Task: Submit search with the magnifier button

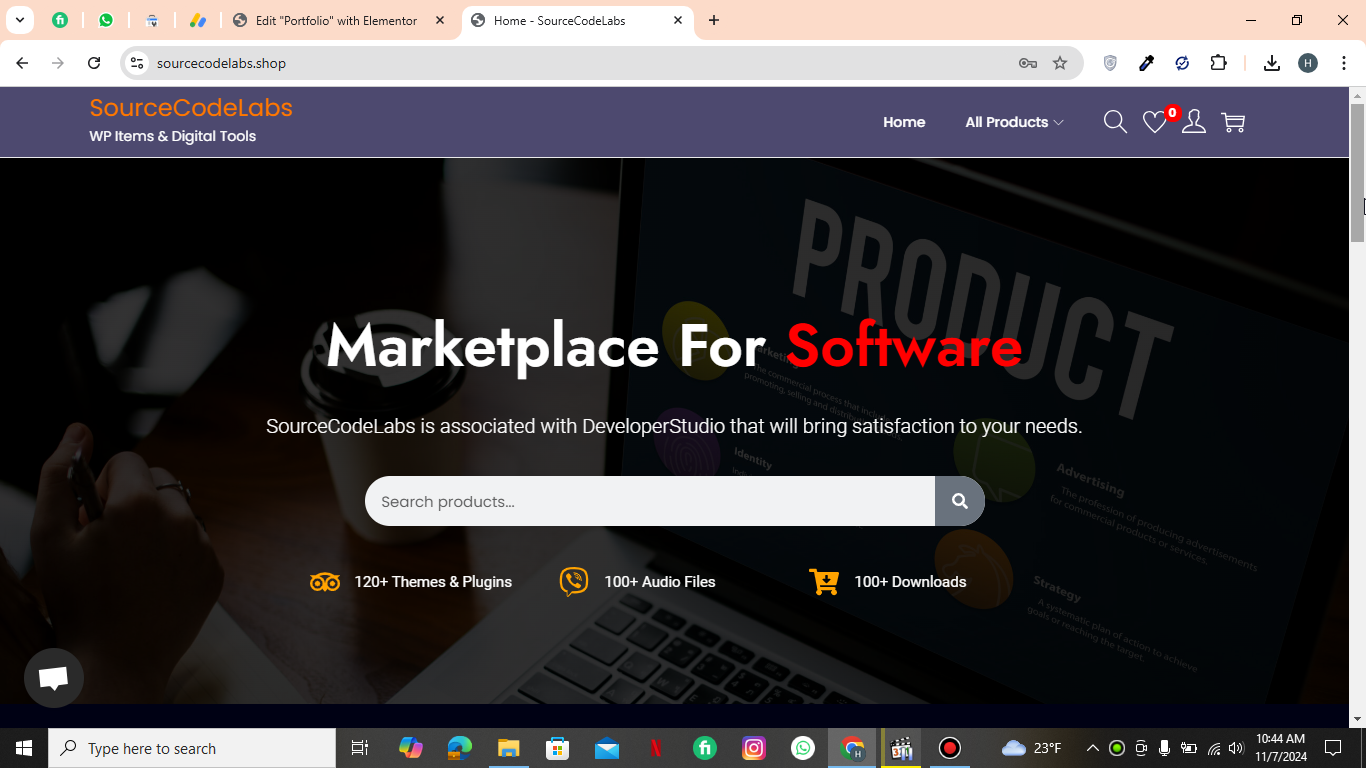Action: 960,501
